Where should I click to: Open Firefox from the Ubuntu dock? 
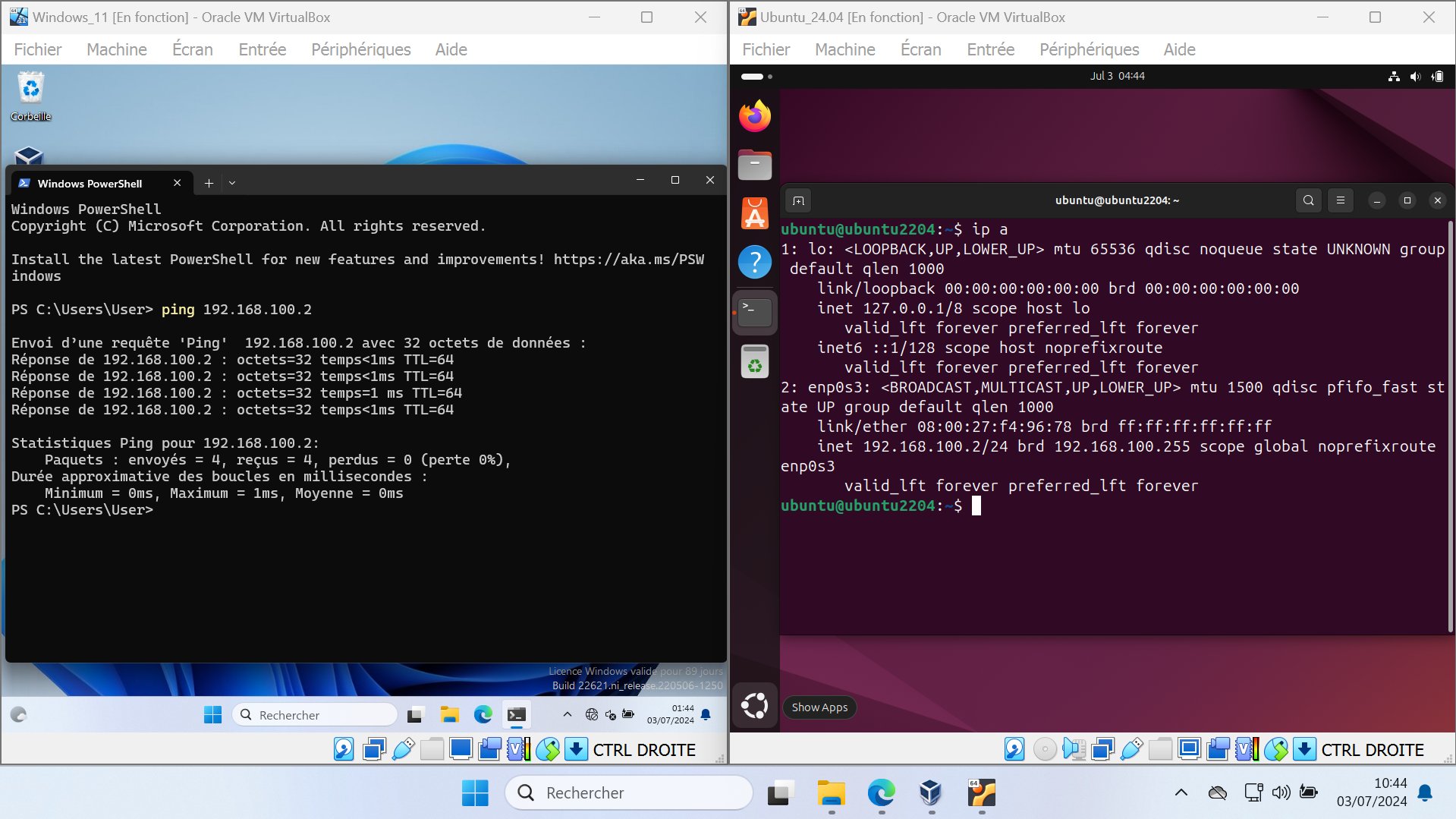(x=755, y=116)
